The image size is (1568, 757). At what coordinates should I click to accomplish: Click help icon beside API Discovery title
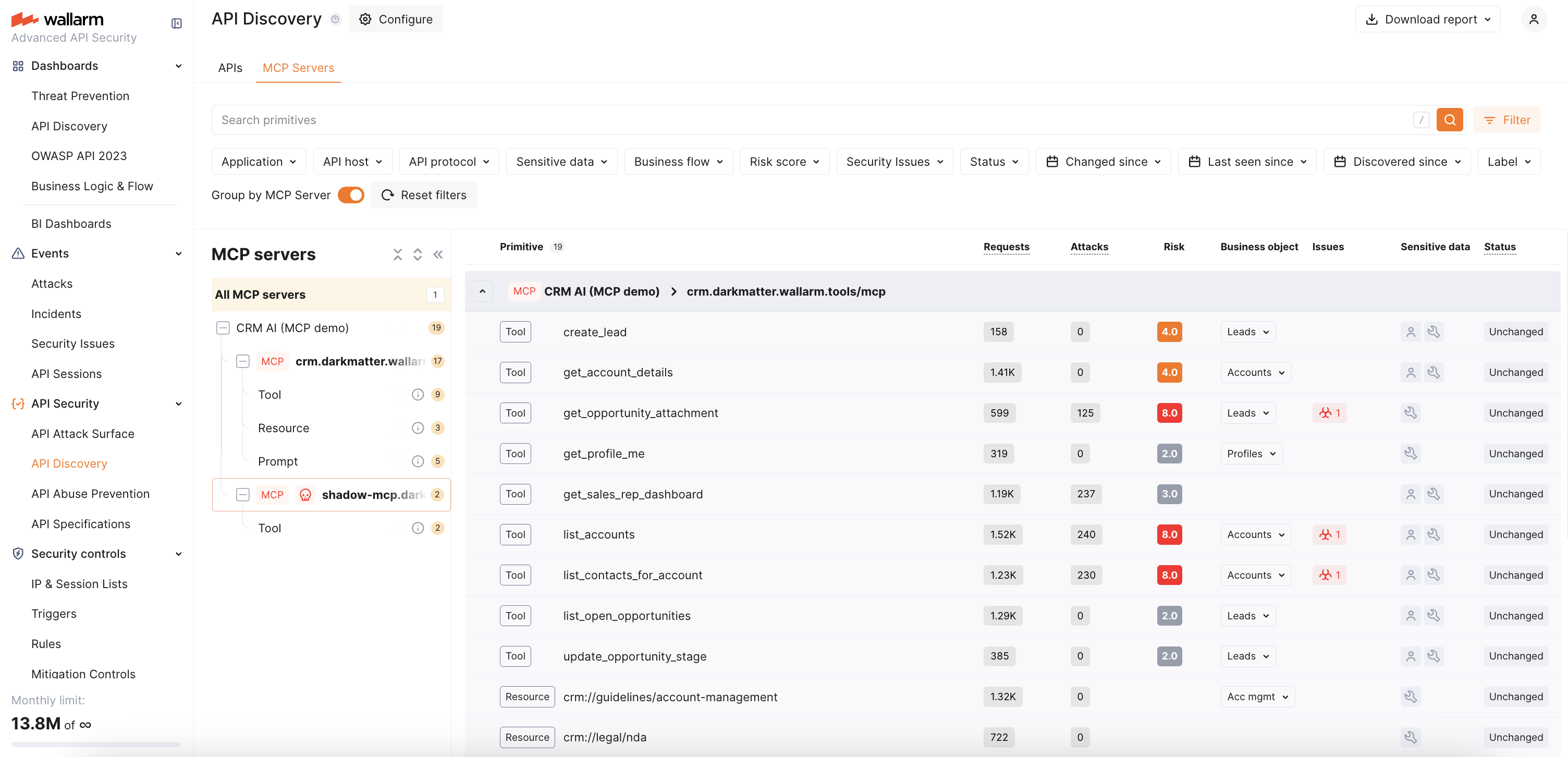tap(335, 19)
